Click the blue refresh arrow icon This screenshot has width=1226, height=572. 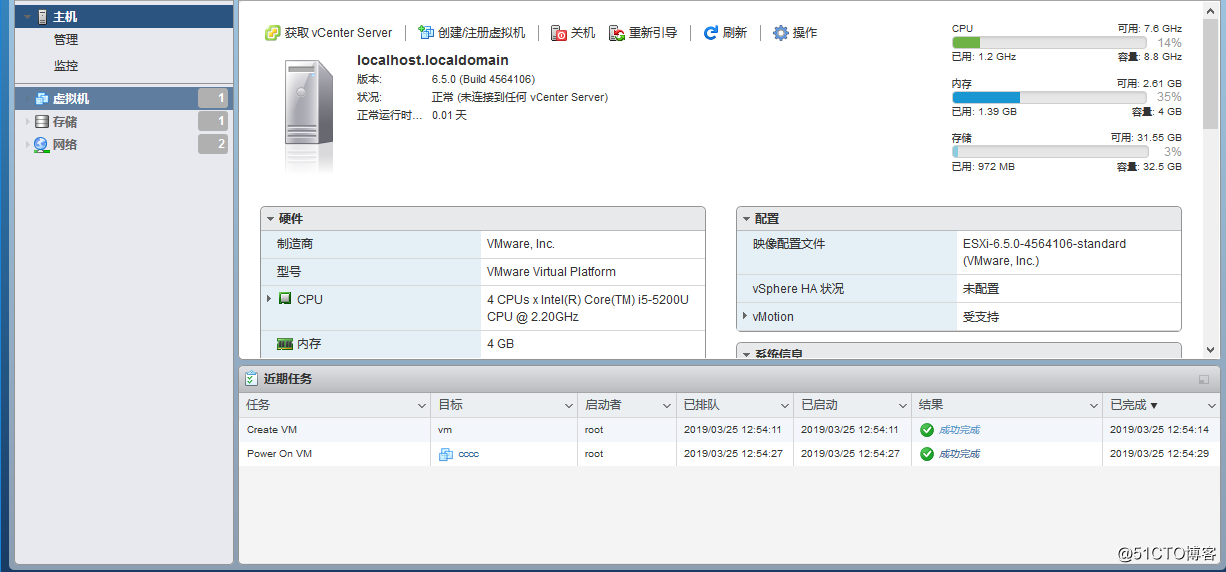pos(711,33)
